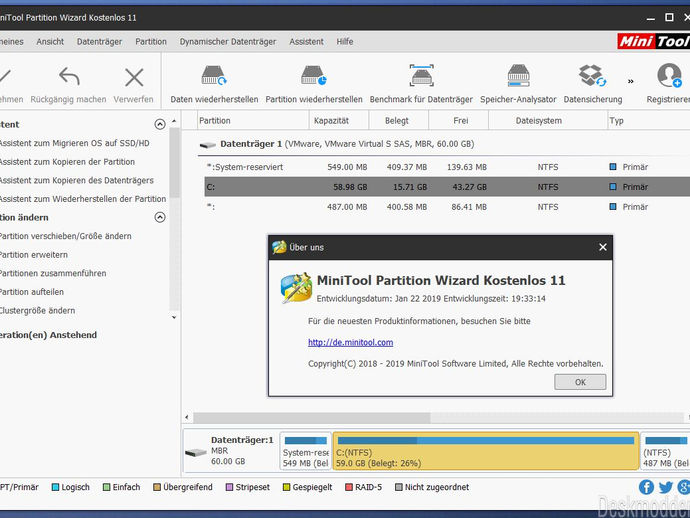The image size is (690, 518).
Task: Select Datenträger 1 header row
Action: (x=444, y=144)
